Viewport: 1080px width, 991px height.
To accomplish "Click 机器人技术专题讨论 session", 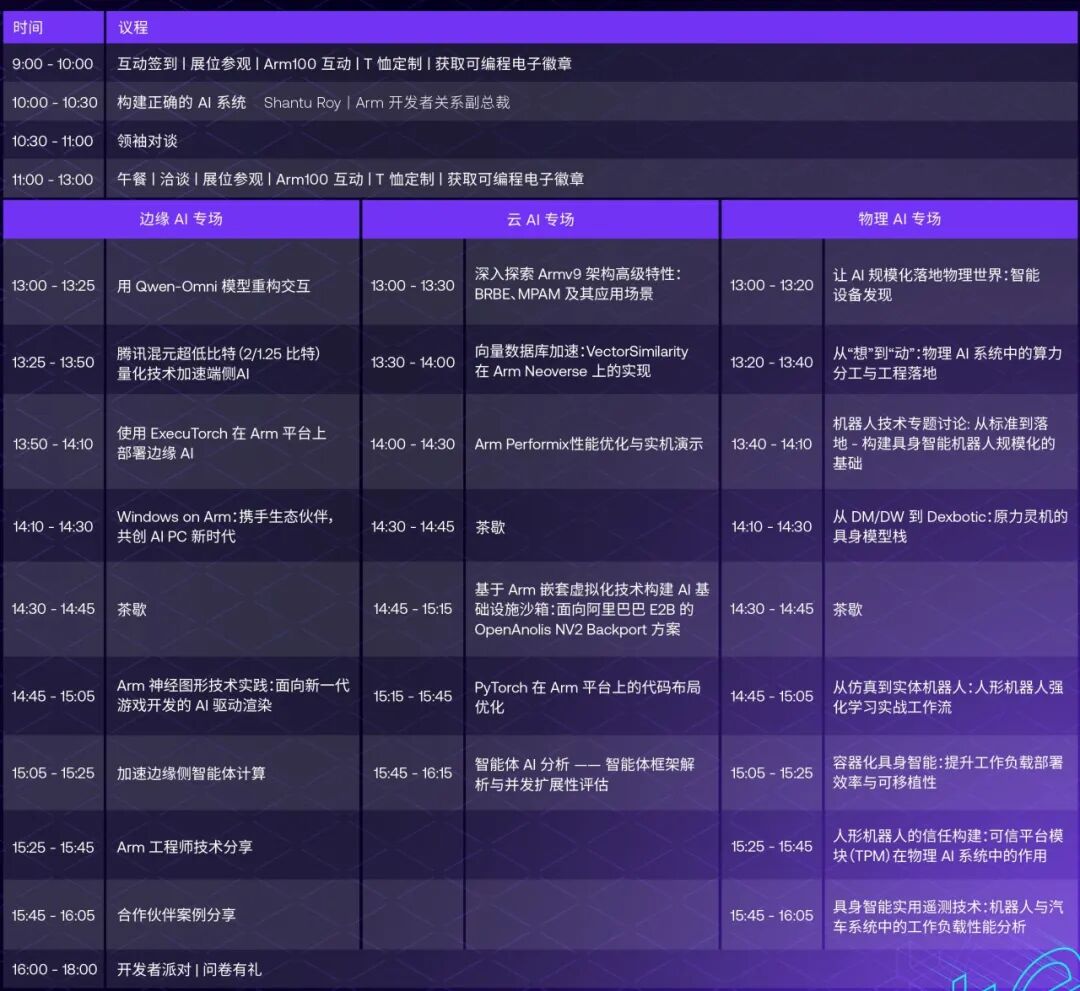I will [x=944, y=444].
